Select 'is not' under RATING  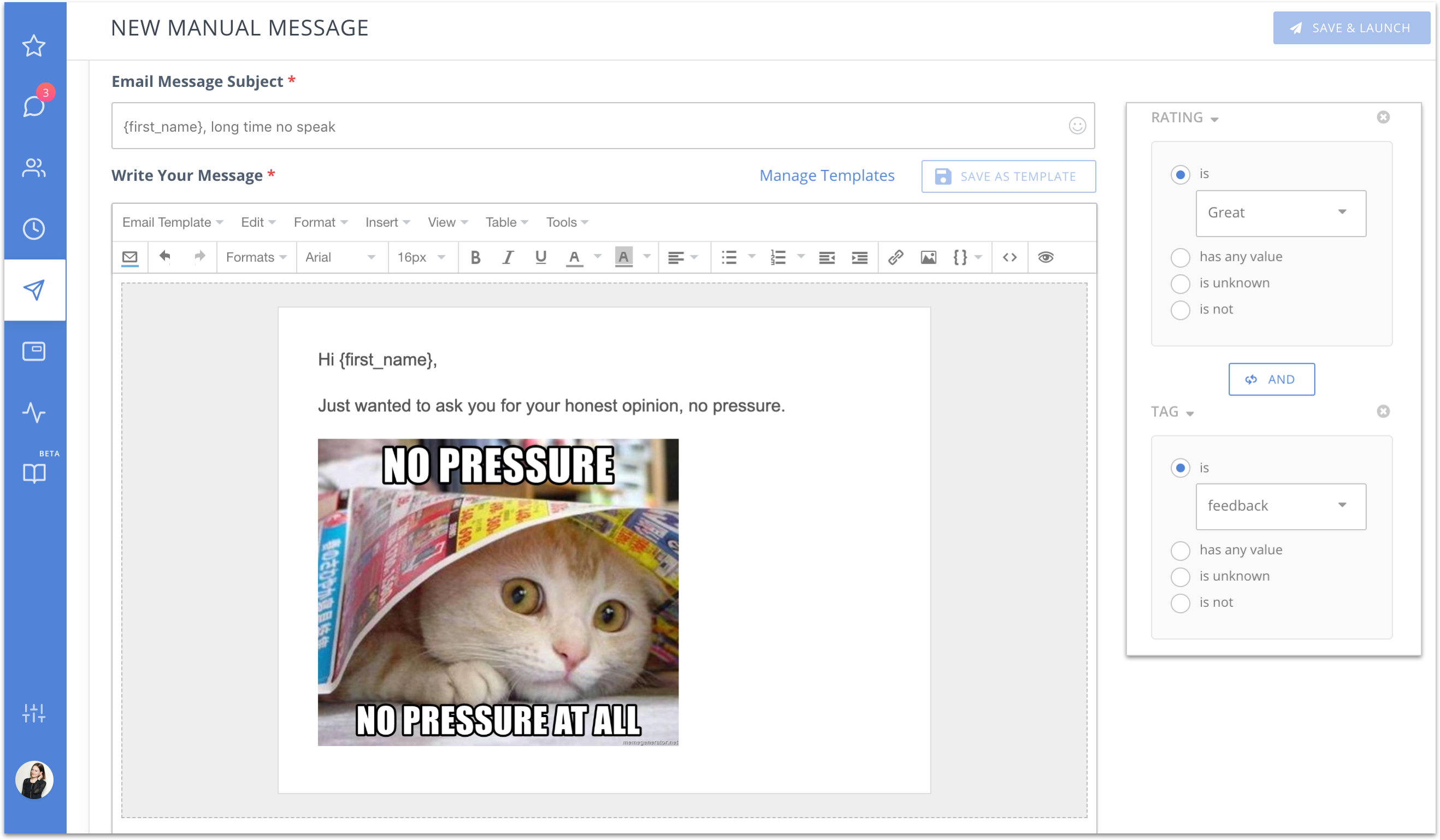click(1180, 310)
